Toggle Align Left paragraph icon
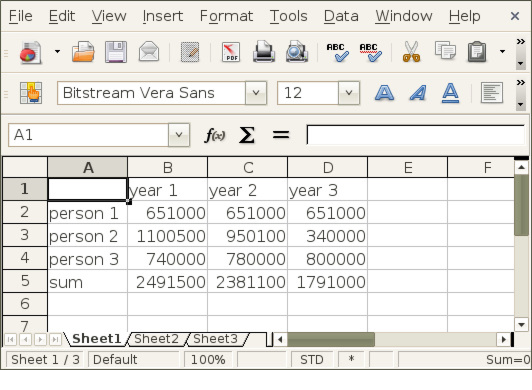The height and width of the screenshot is (390, 532). point(492,93)
